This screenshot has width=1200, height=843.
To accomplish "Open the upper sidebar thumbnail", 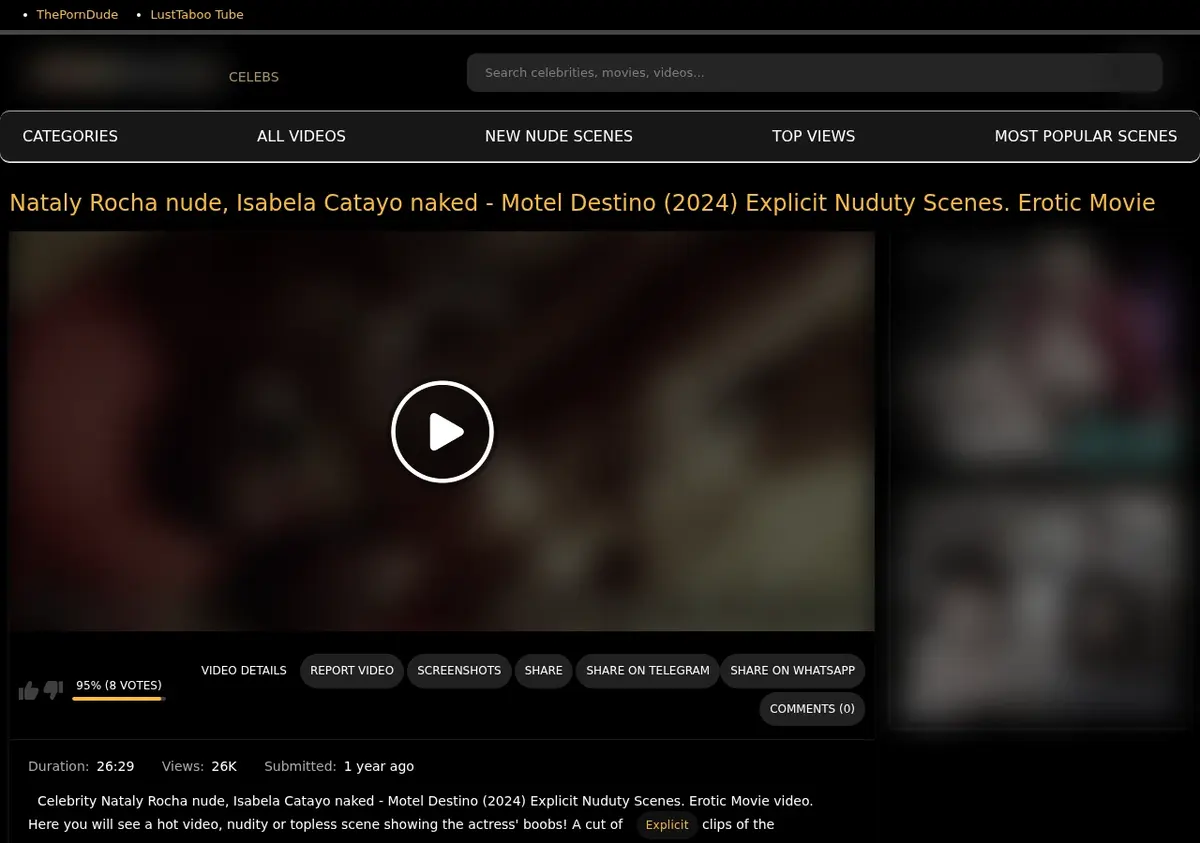I will [x=1038, y=352].
